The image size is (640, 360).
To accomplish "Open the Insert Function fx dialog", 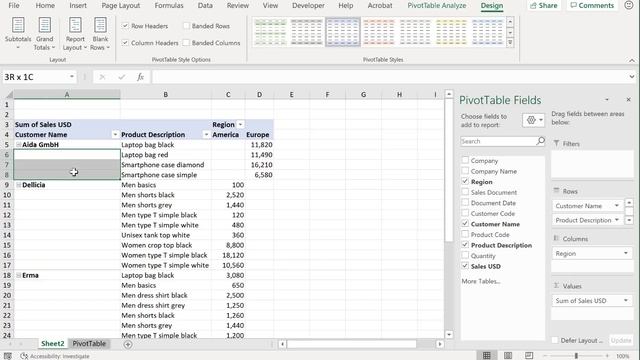I will [140, 77].
